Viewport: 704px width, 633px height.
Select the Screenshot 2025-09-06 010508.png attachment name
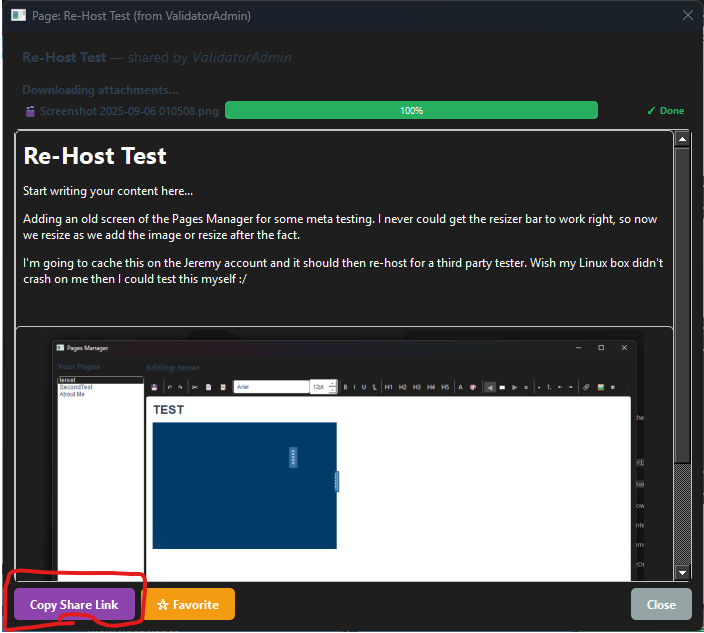pyautogui.click(x=129, y=111)
